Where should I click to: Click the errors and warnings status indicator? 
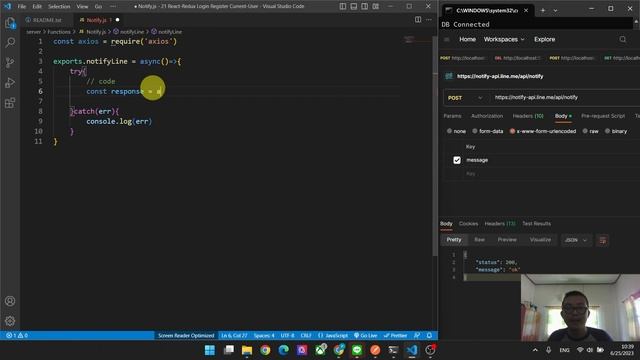[x=17, y=336]
